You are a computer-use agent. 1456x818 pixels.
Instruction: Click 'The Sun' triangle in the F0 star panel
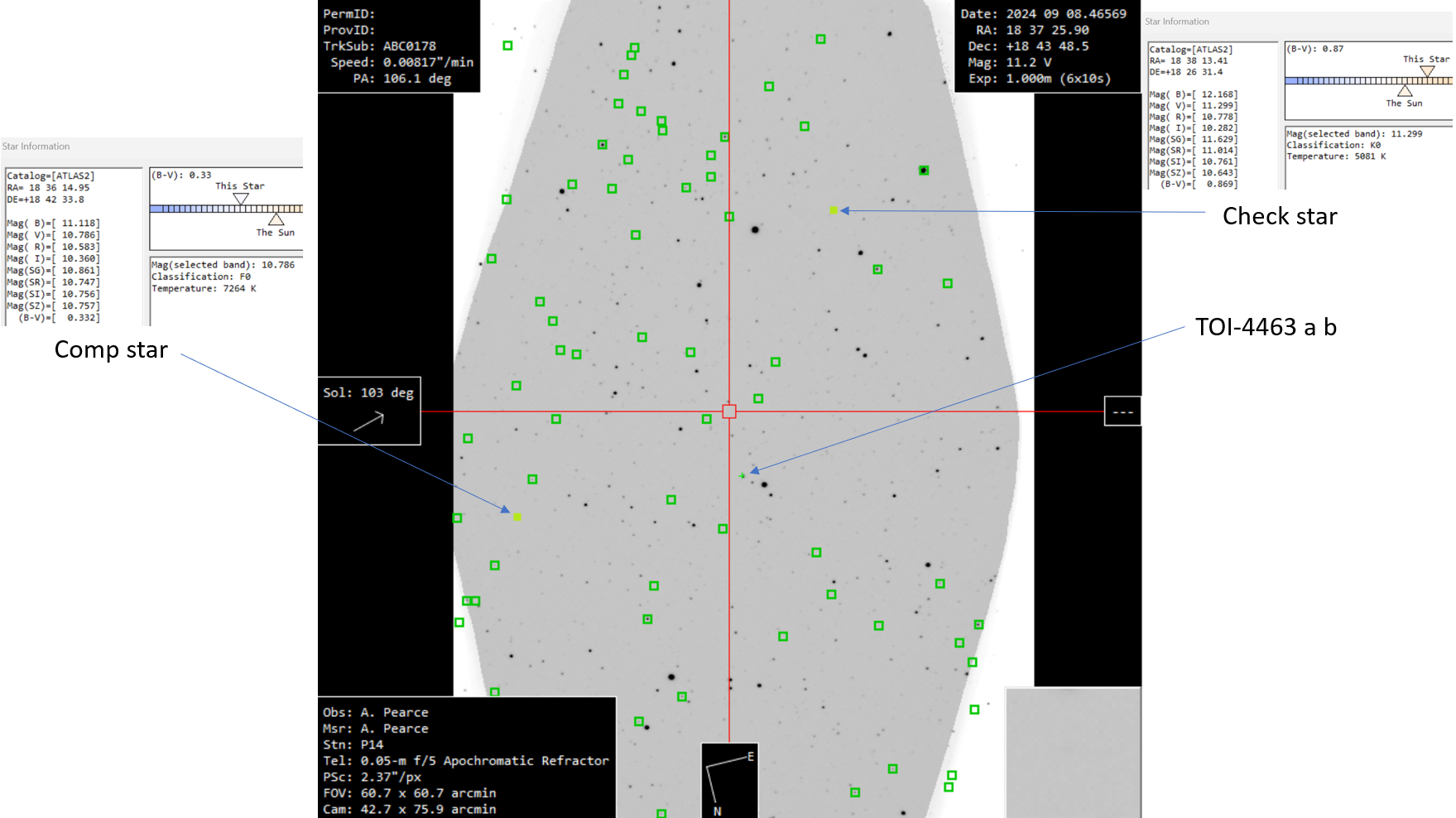(276, 219)
